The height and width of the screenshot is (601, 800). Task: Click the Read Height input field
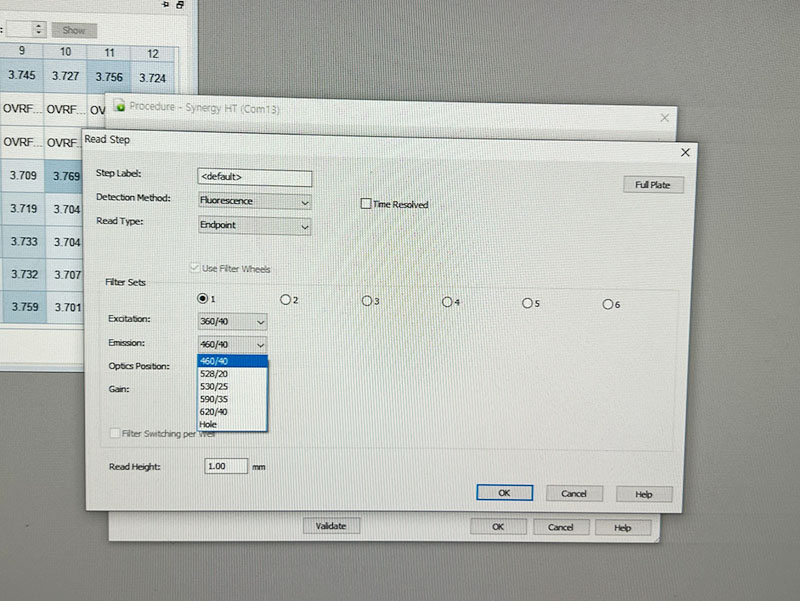coord(225,466)
